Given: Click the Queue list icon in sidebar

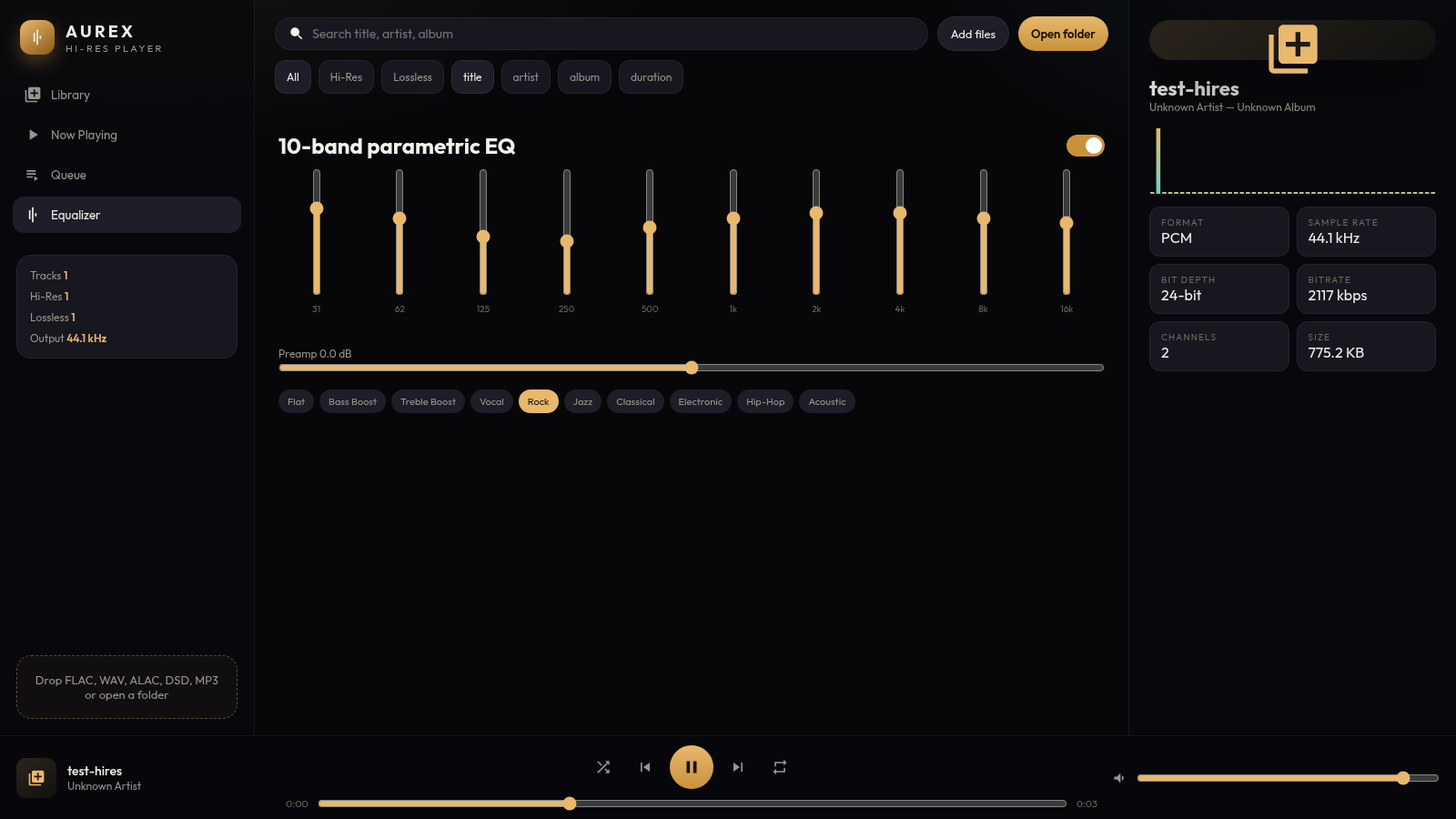Looking at the screenshot, I should click(x=33, y=175).
